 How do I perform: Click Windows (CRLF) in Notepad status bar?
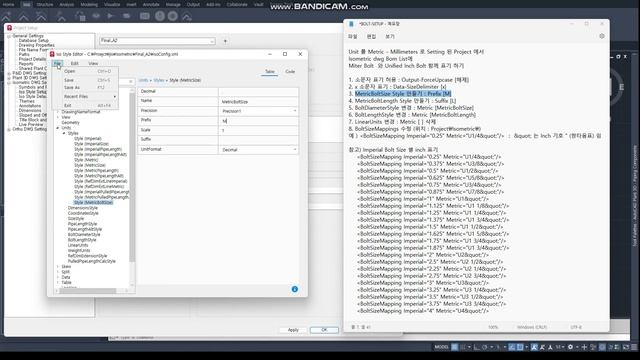click(x=532, y=327)
